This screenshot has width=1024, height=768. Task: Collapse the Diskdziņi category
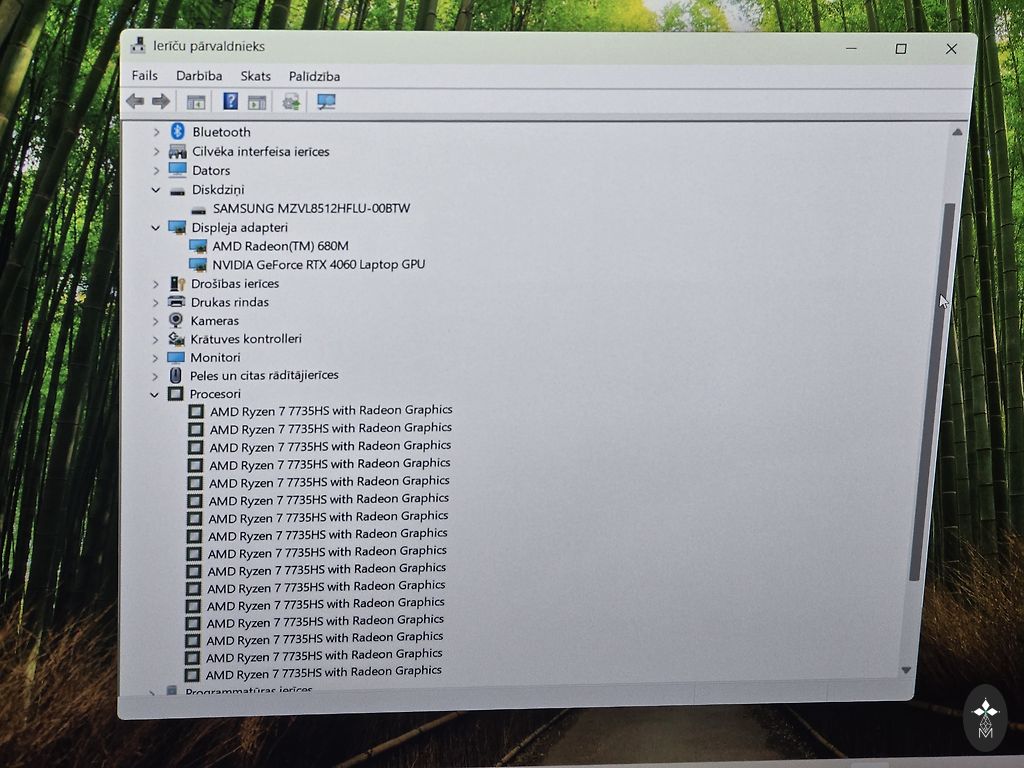156,190
